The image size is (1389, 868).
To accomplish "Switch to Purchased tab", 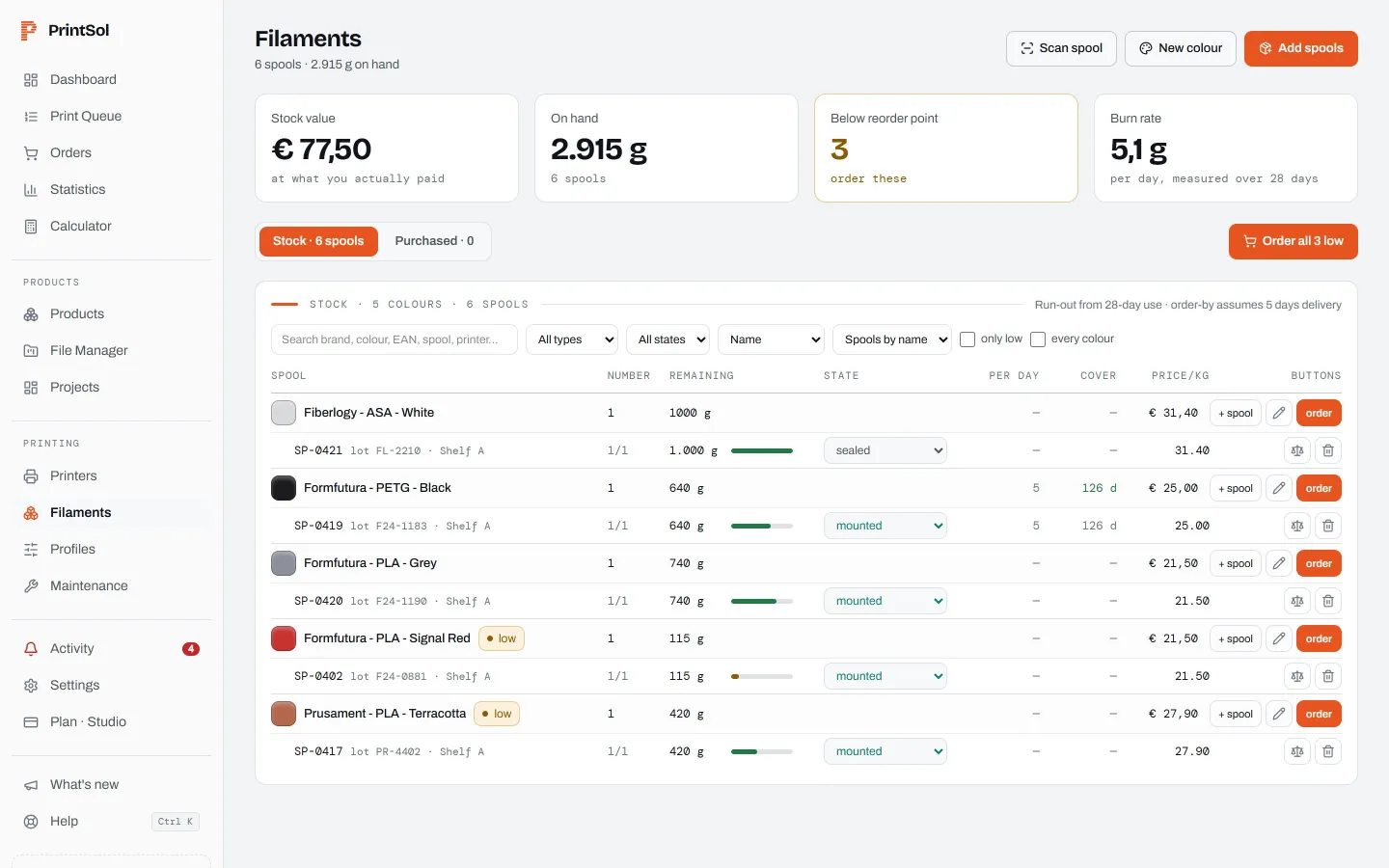I will point(434,241).
